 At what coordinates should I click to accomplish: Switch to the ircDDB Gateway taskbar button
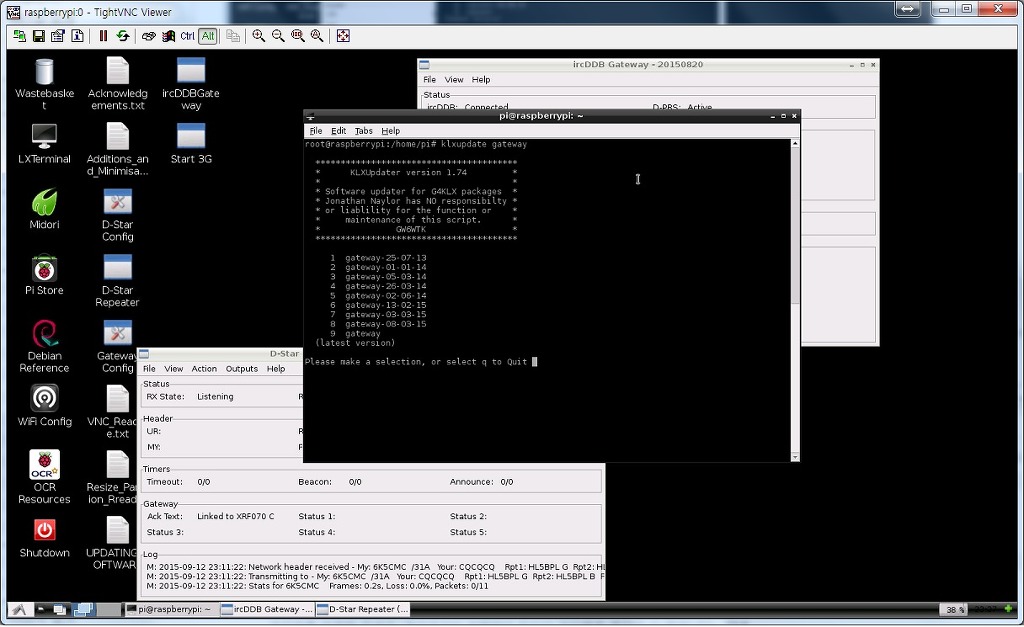pyautogui.click(x=266, y=609)
